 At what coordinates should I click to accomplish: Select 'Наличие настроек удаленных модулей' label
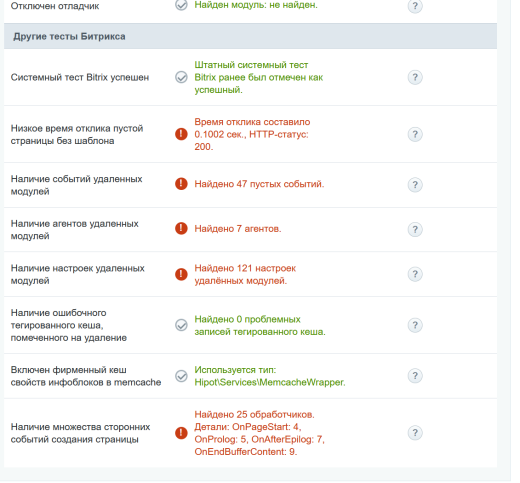pos(78,274)
